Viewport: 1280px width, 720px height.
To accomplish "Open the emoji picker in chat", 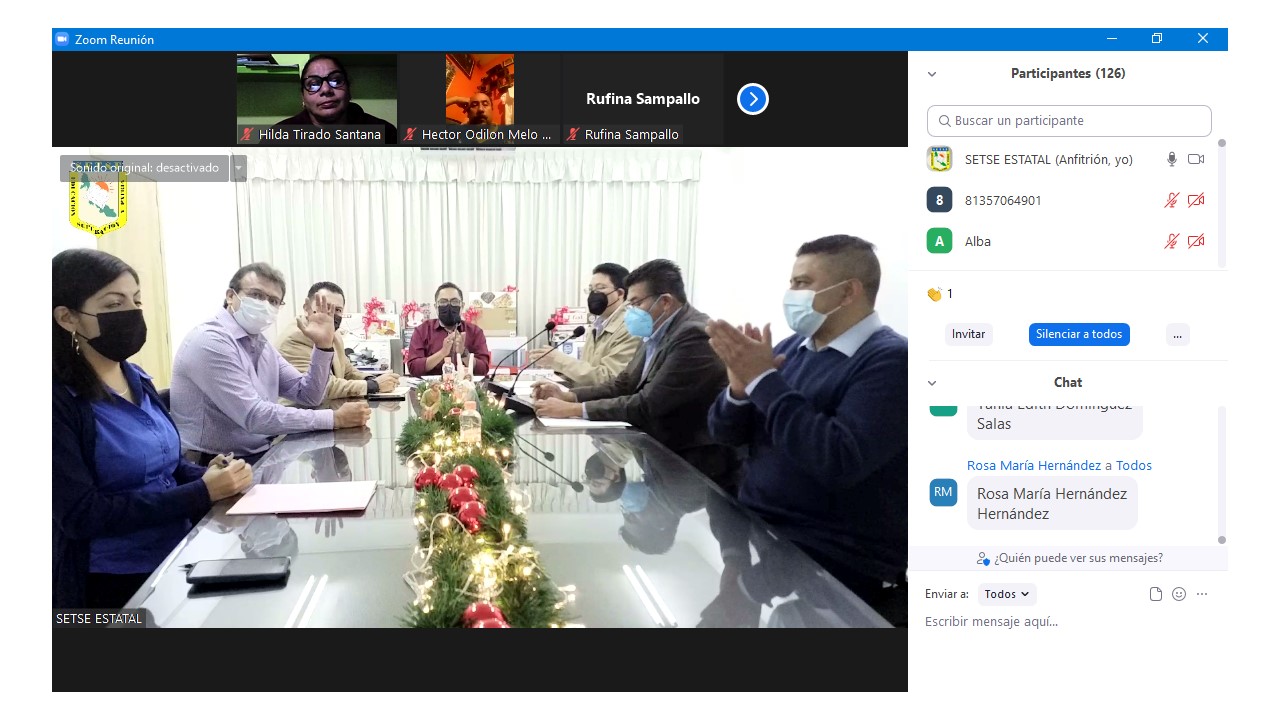I will coord(1179,594).
